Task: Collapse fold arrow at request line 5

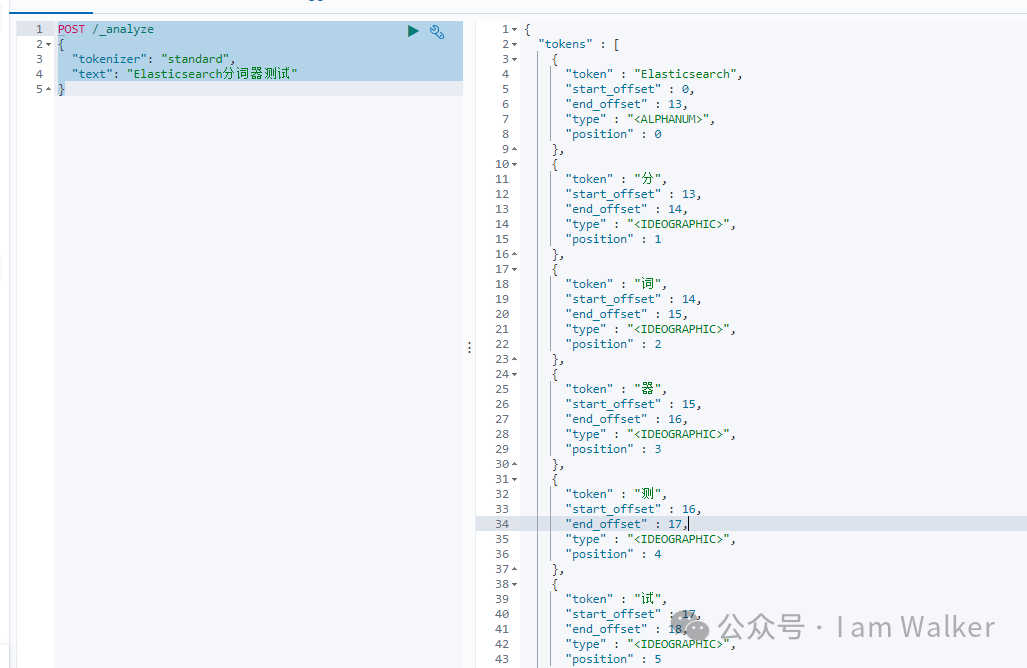Action: [x=48, y=89]
